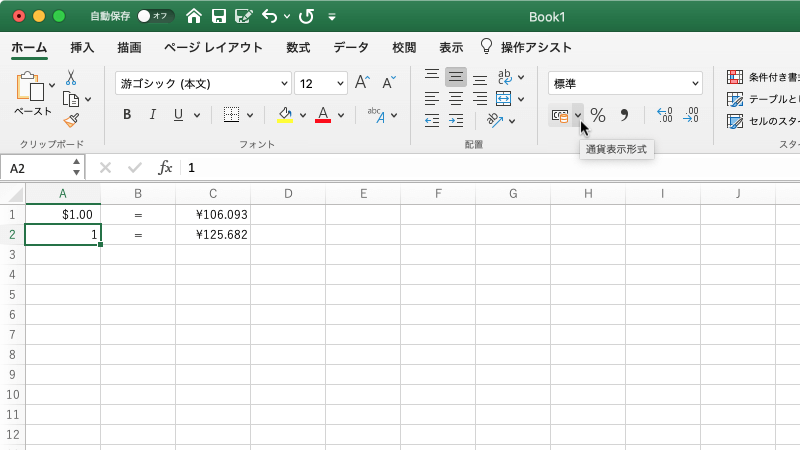Click the Save As edit icon
The width and height of the screenshot is (800, 450).
[x=243, y=16]
